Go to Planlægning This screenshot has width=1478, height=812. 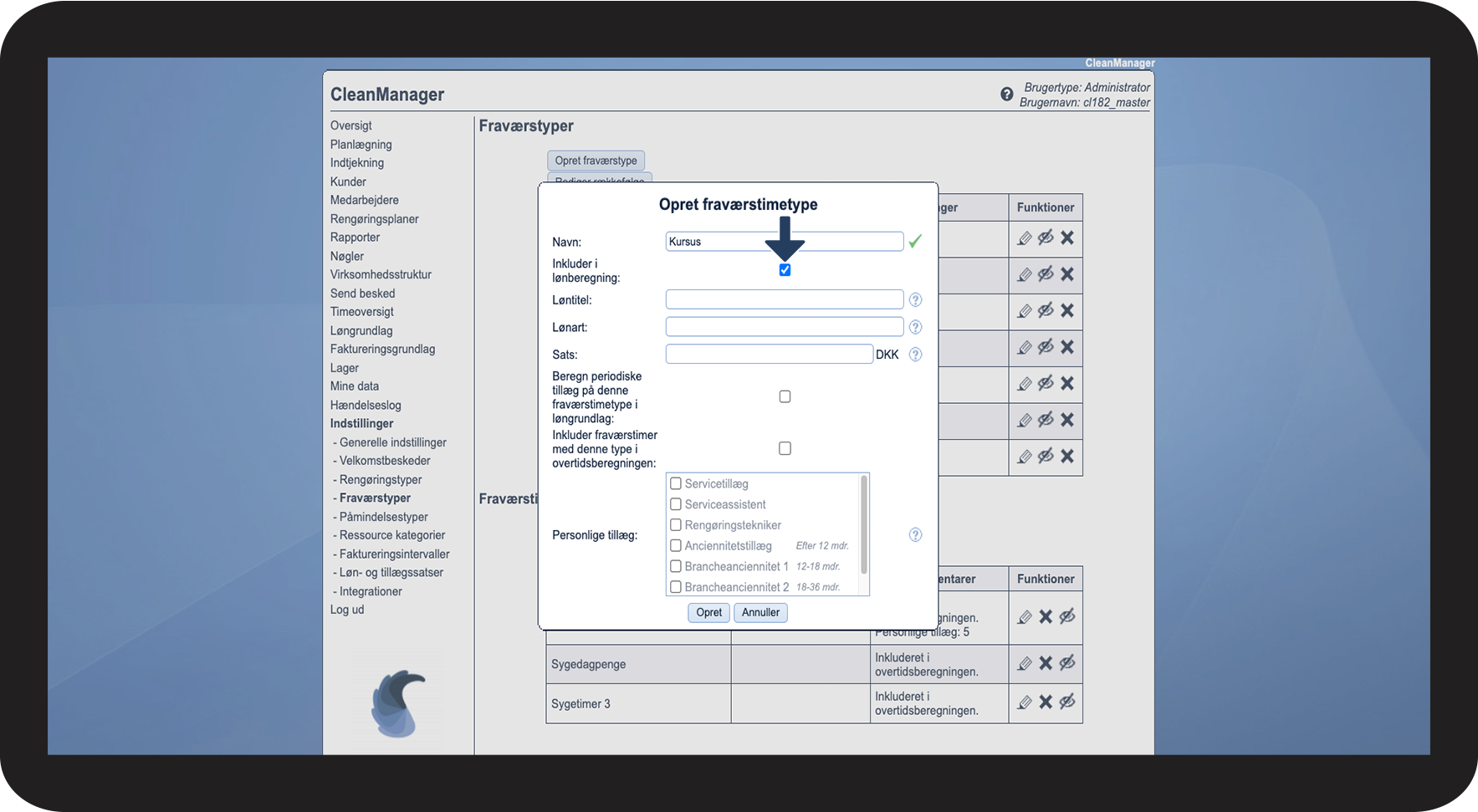tap(361, 145)
